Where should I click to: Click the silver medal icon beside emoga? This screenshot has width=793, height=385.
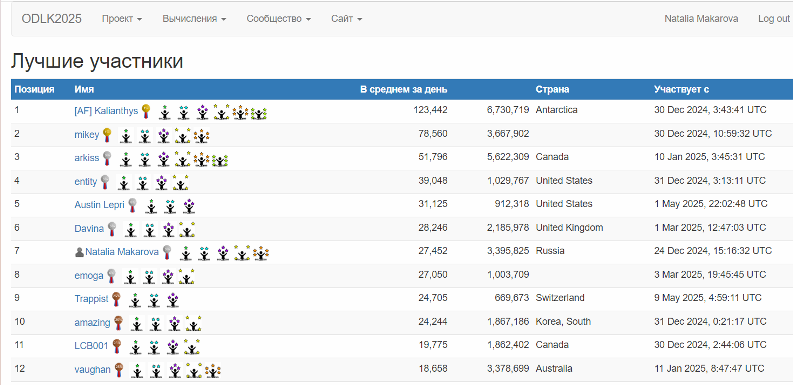(x=111, y=276)
